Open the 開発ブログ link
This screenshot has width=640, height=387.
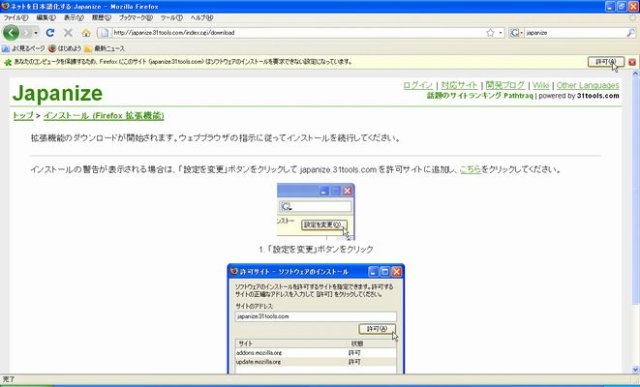[x=505, y=85]
